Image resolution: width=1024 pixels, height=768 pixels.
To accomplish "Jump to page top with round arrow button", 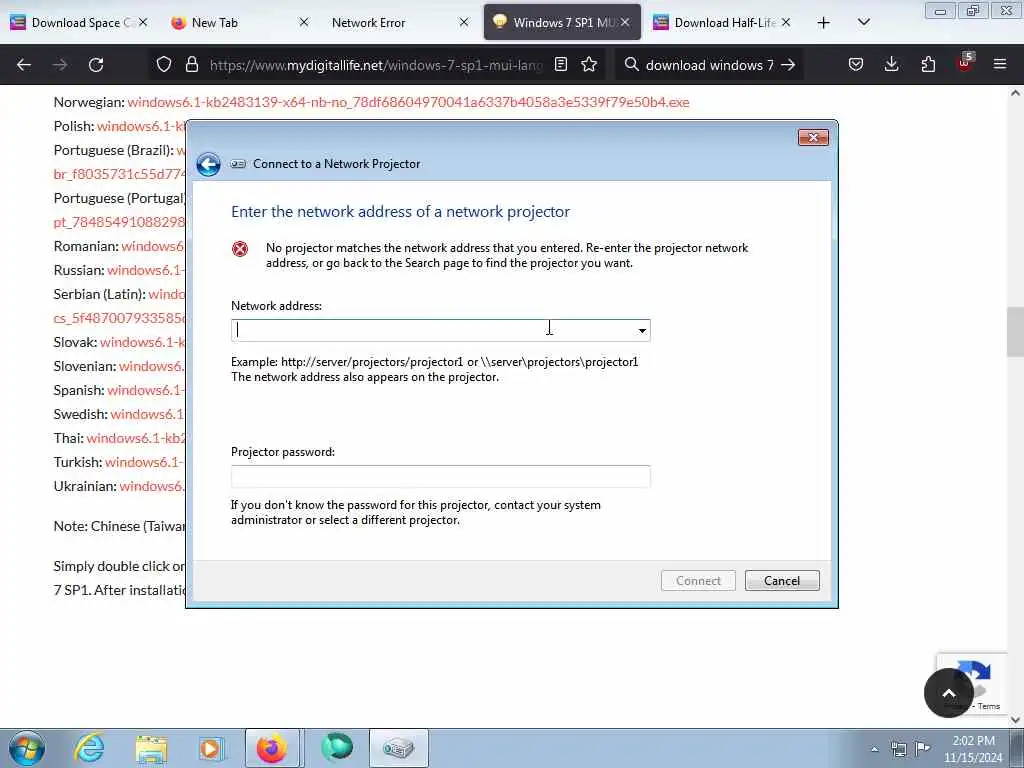I will coord(949,693).
